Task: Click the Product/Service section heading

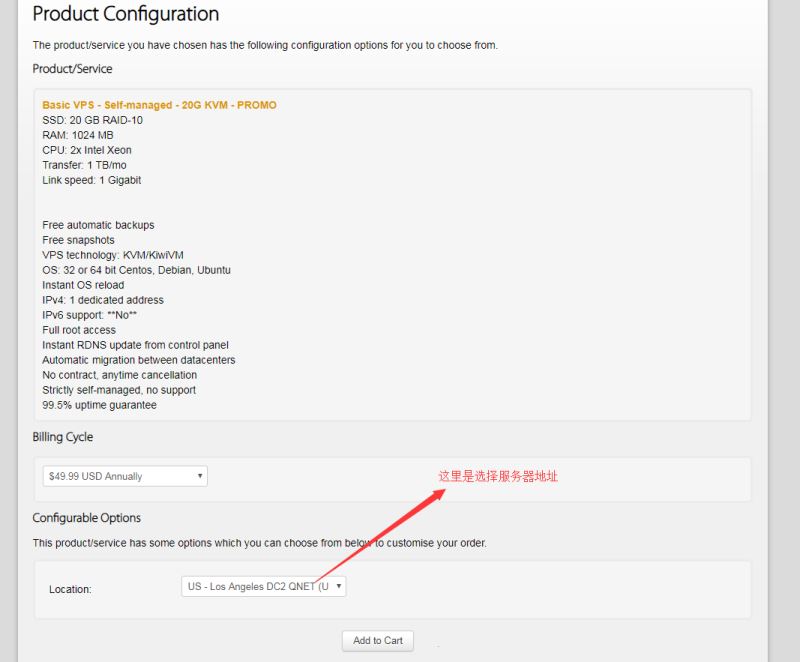Action: (x=72, y=69)
